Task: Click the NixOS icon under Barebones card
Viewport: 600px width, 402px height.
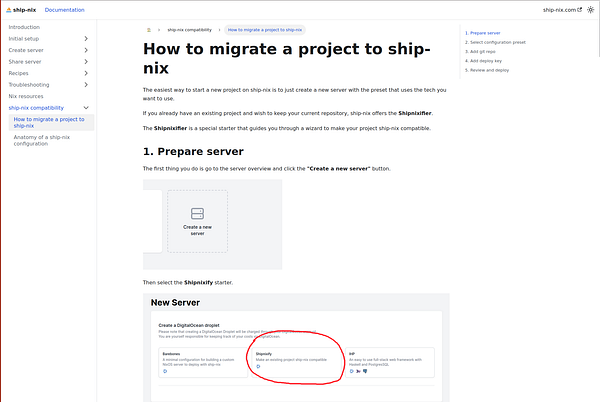Action: (165, 371)
